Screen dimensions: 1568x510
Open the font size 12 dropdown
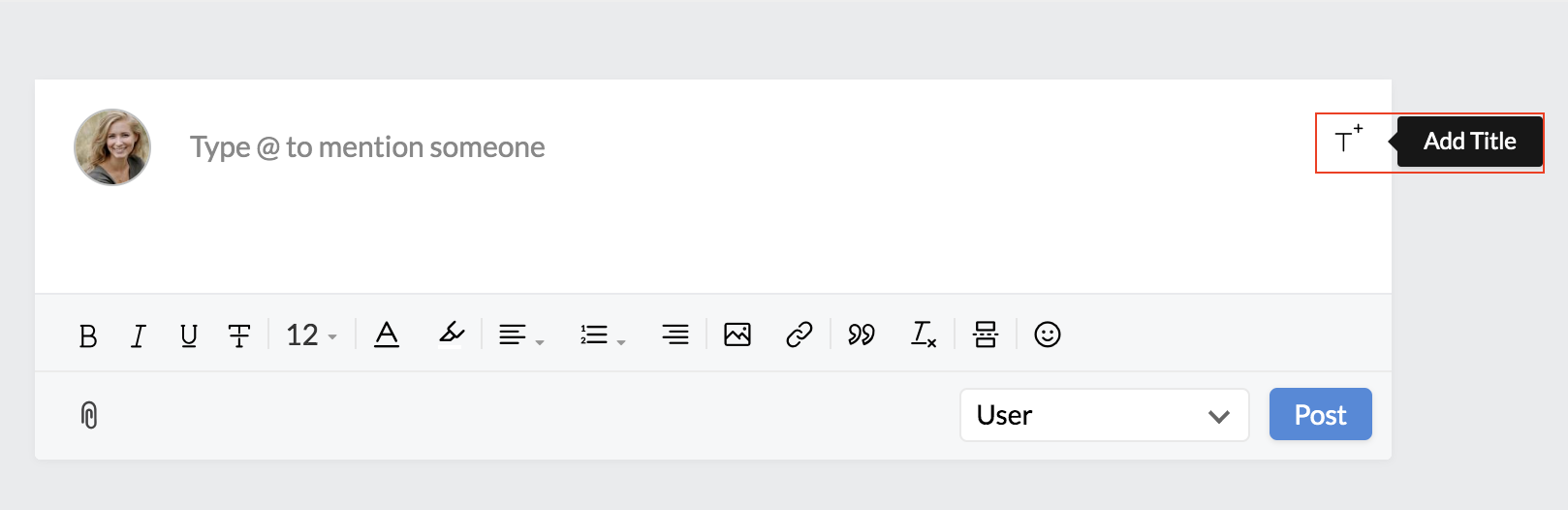point(311,335)
